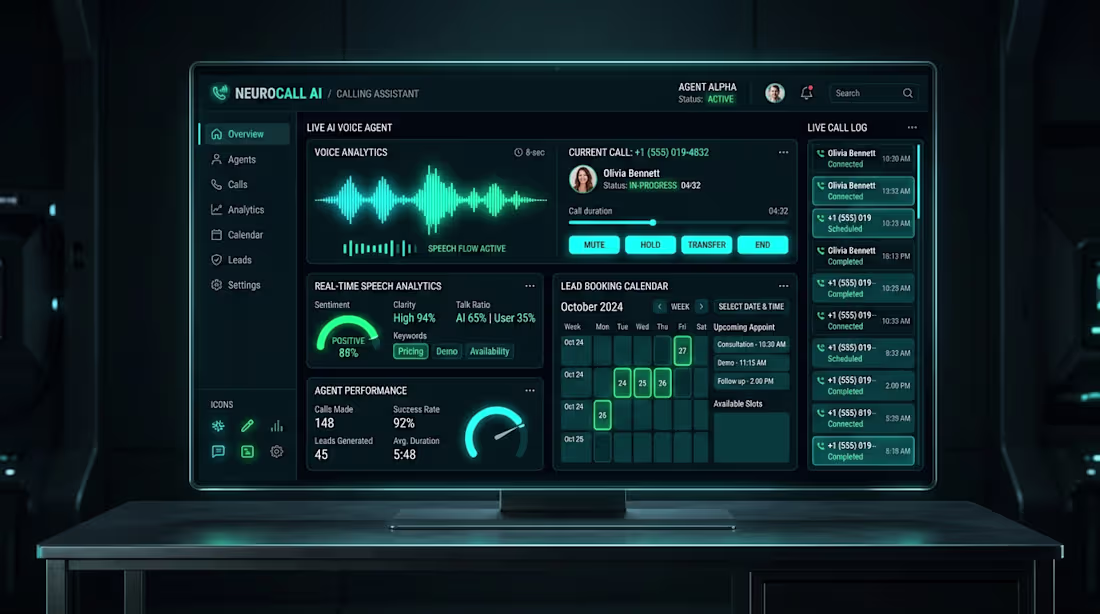1100x614 pixels.
Task: Click the October 2024 month label
Action: 591,307
